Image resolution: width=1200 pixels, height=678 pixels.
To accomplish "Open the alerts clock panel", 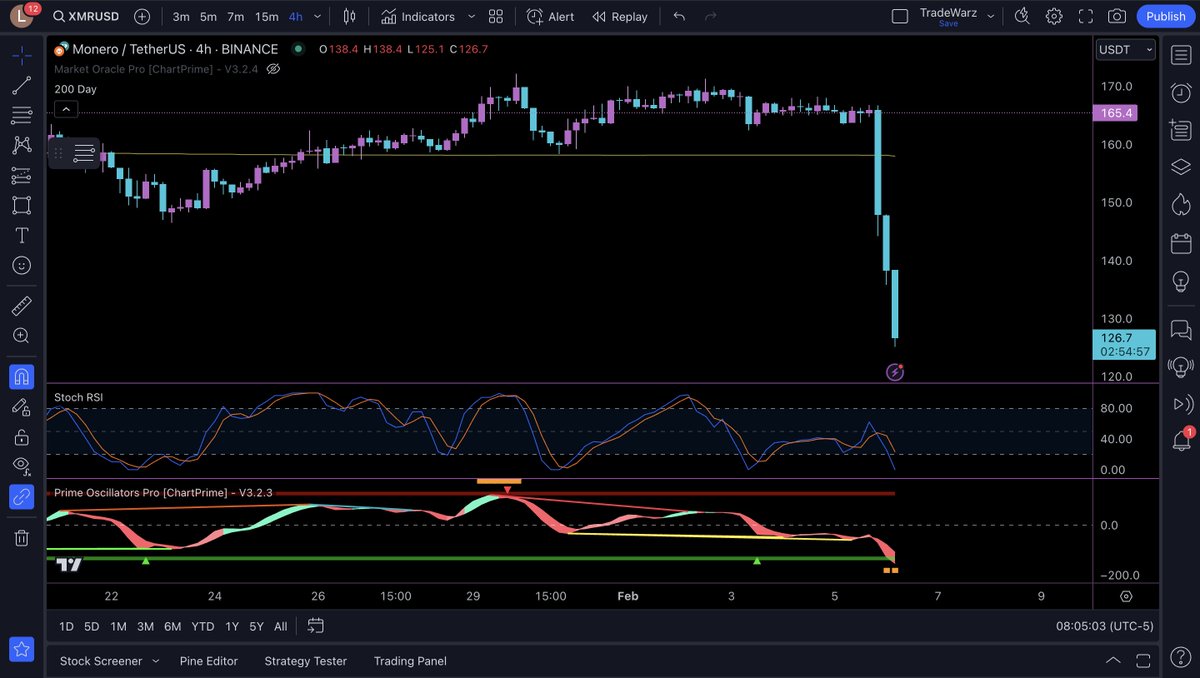I will pos(1180,92).
